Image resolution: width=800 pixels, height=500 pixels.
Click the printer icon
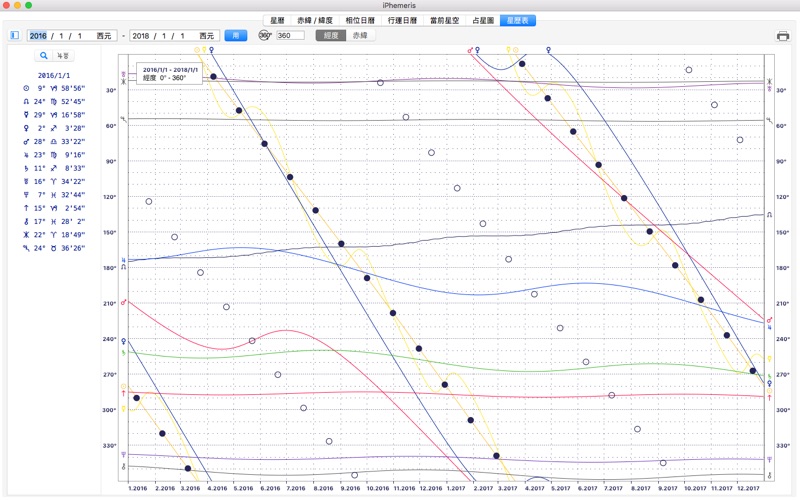click(782, 36)
